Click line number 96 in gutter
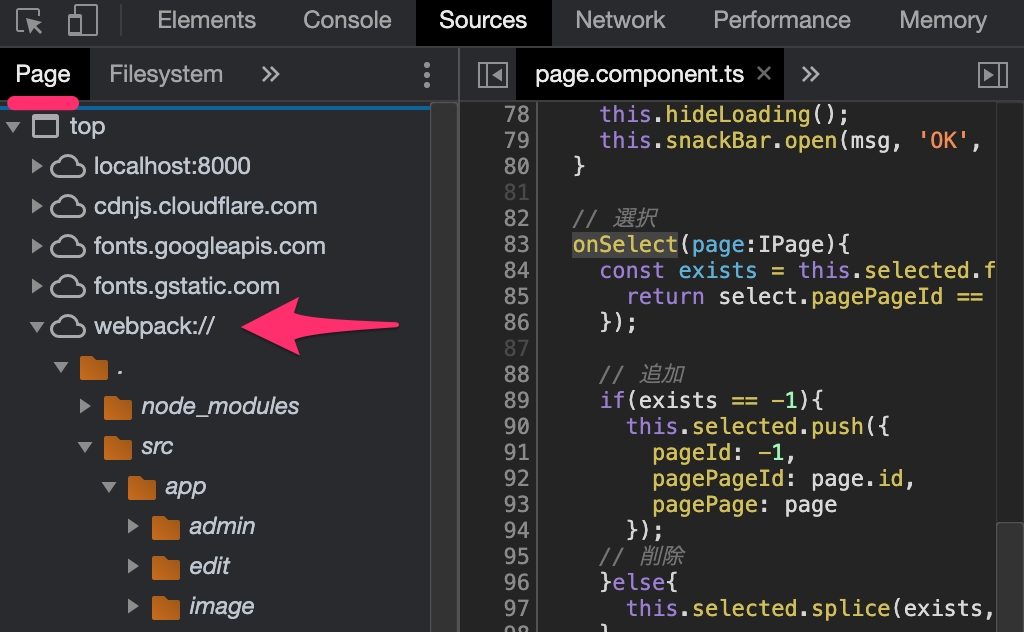The width and height of the screenshot is (1024, 632). point(516,582)
